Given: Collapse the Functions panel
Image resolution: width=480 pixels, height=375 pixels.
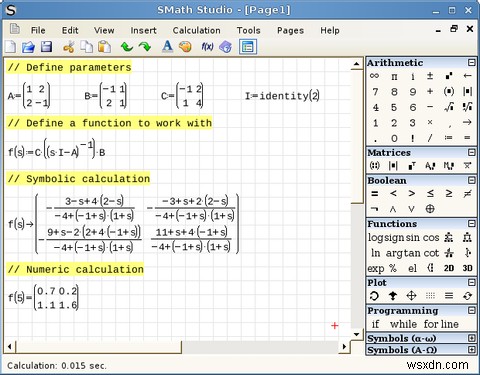Looking at the screenshot, I should coord(471,223).
